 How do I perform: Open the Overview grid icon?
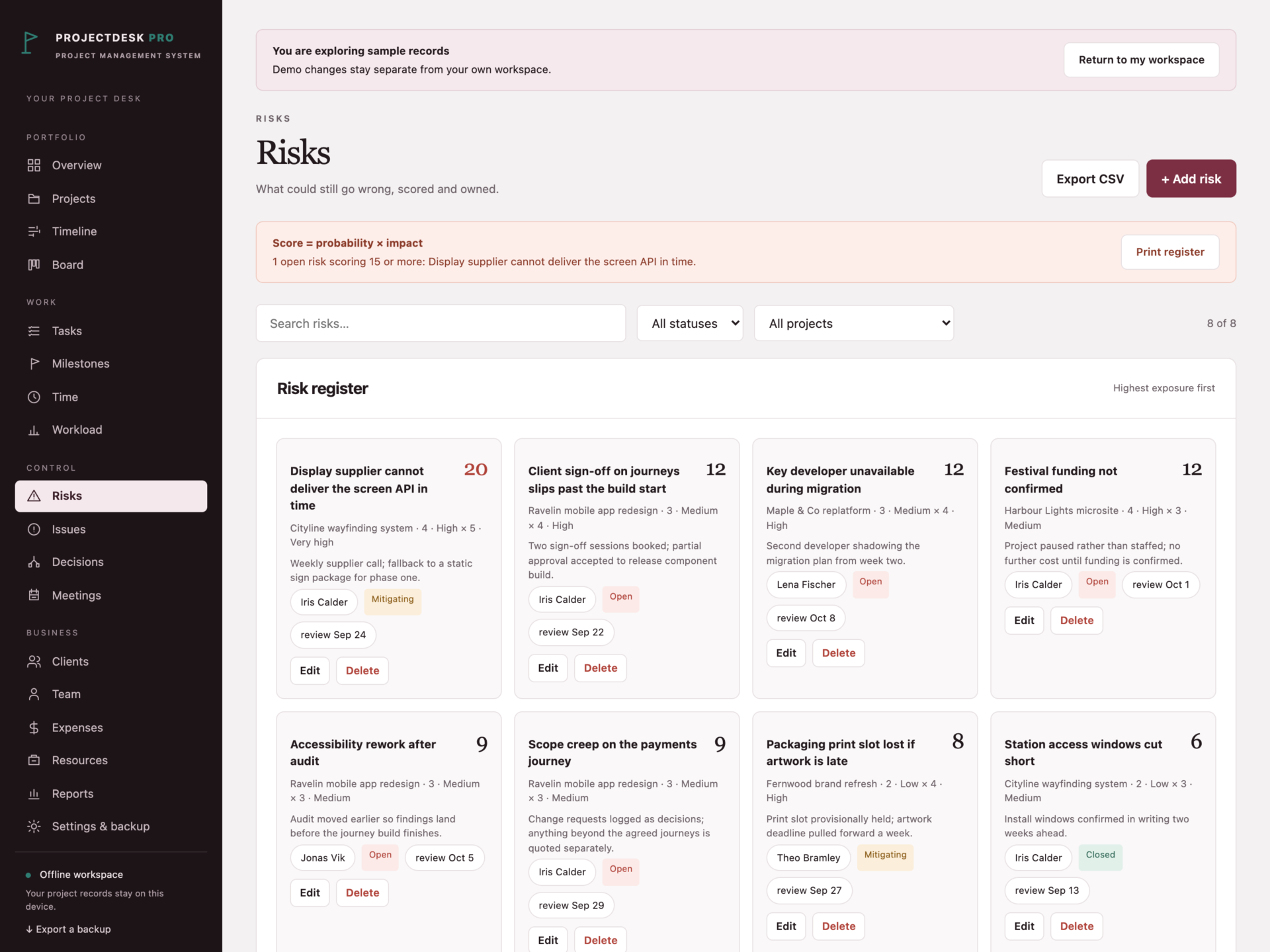coord(34,165)
